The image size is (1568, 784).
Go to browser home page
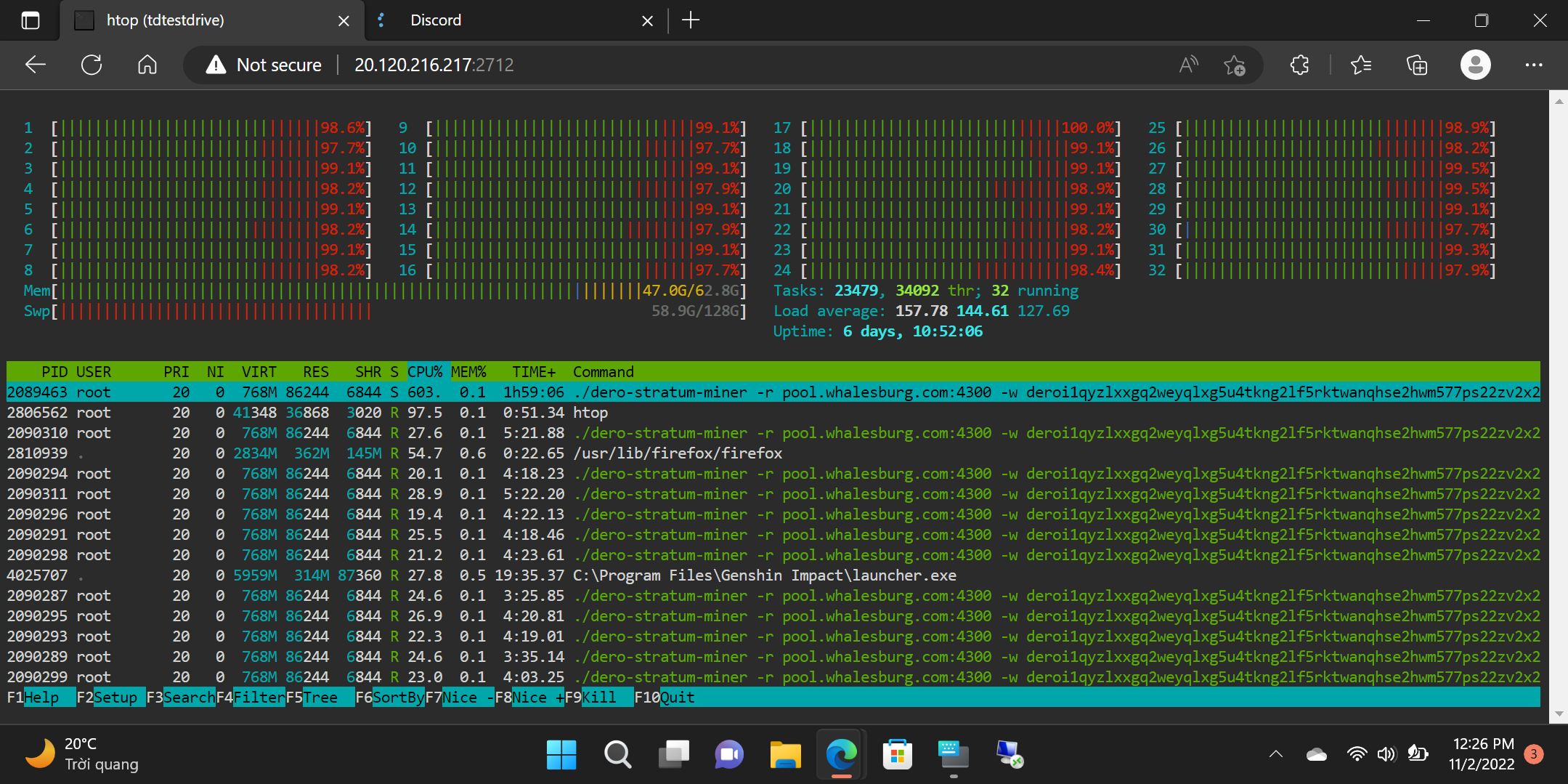tap(146, 65)
